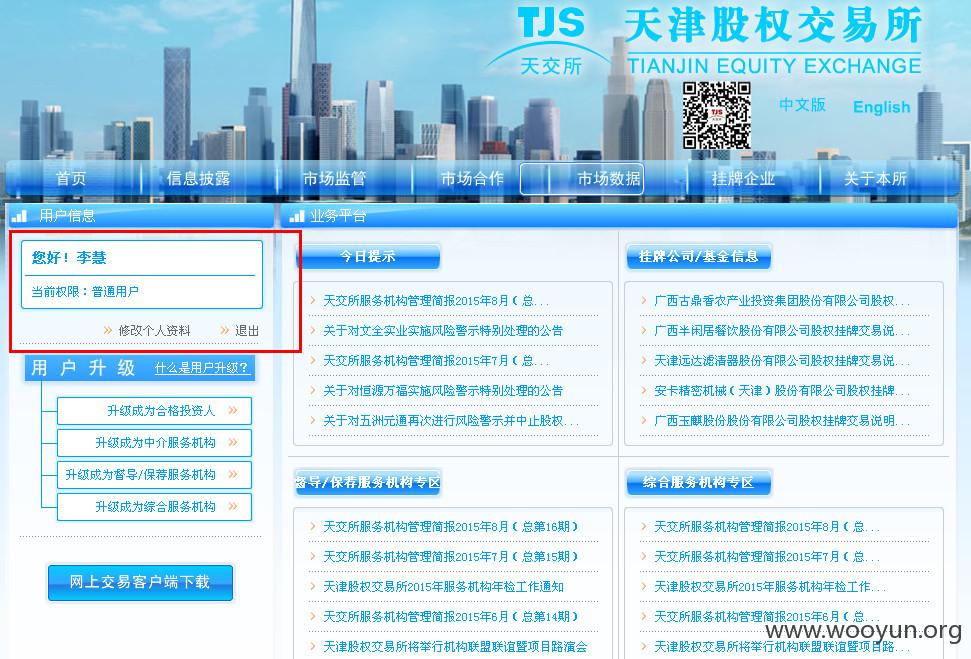Open 安卡精密机械(天津)股份有限公司 link

pyautogui.click(x=782, y=391)
